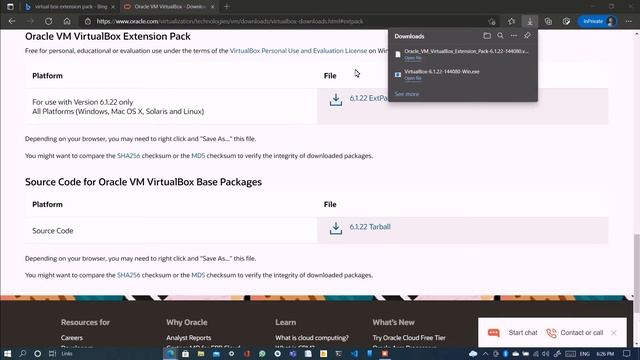Open the notification center icon

point(627,353)
